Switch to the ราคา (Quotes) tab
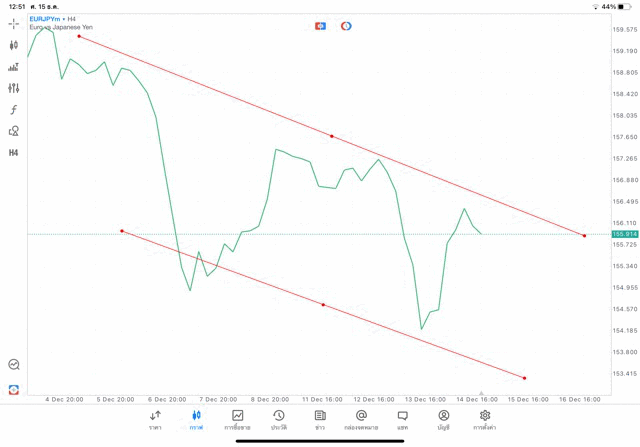This screenshot has width=640, height=447. click(x=155, y=420)
